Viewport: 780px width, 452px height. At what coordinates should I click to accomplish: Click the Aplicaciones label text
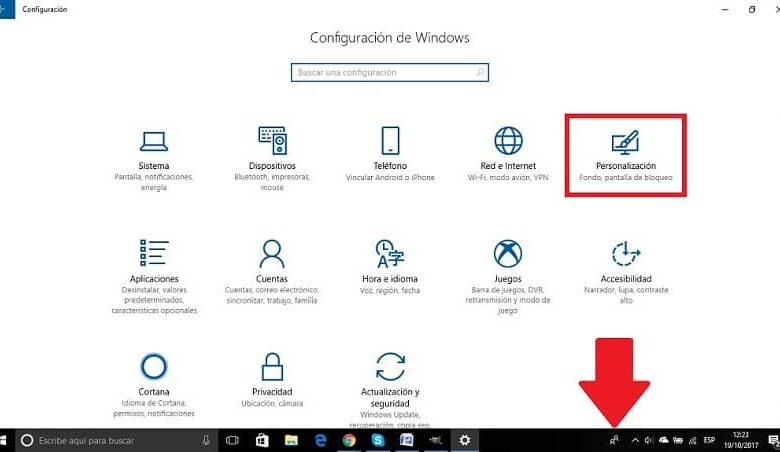(x=154, y=279)
